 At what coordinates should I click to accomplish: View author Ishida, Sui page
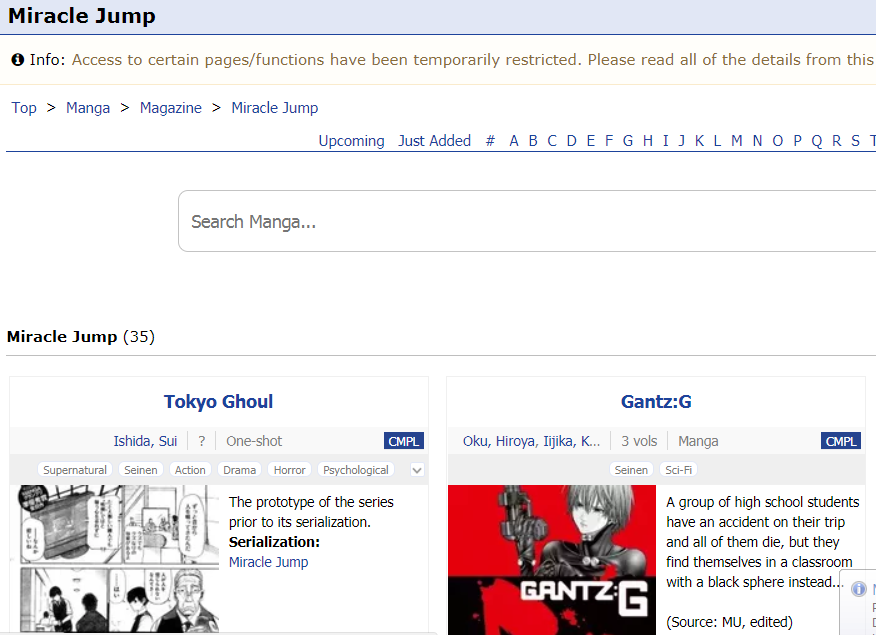pos(145,441)
